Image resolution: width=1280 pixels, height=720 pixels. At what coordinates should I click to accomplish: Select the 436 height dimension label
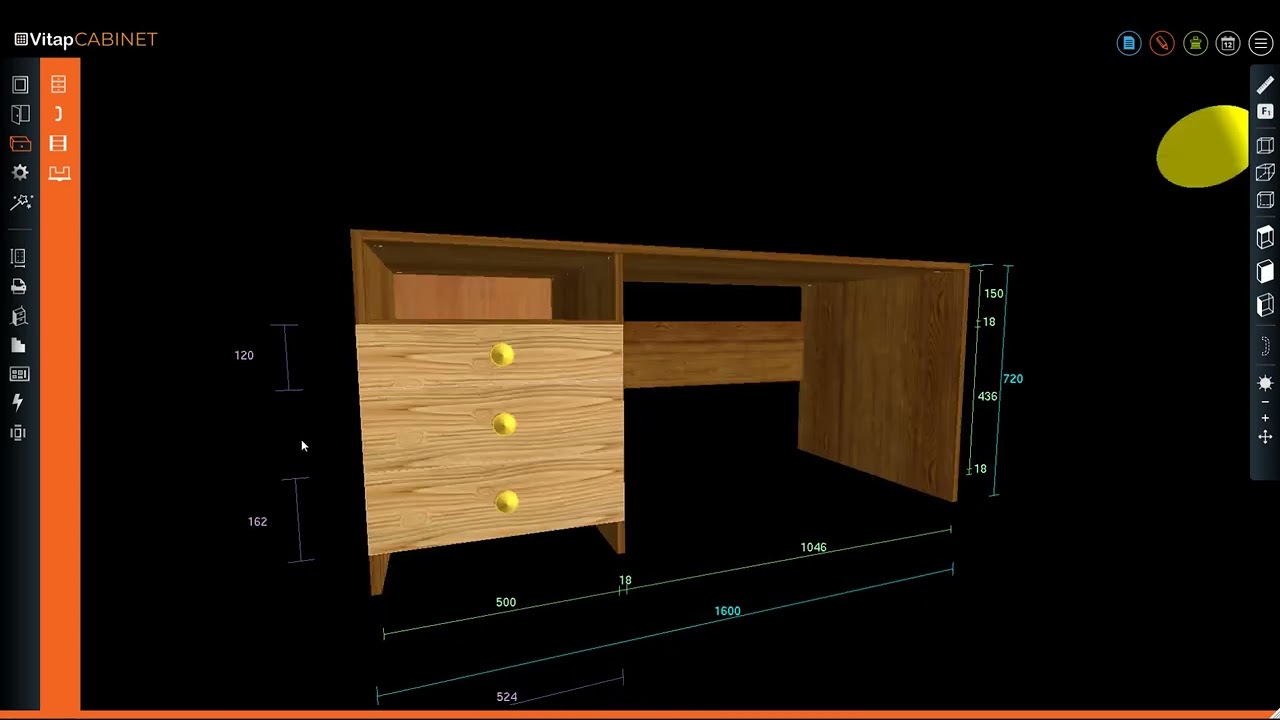tap(987, 397)
